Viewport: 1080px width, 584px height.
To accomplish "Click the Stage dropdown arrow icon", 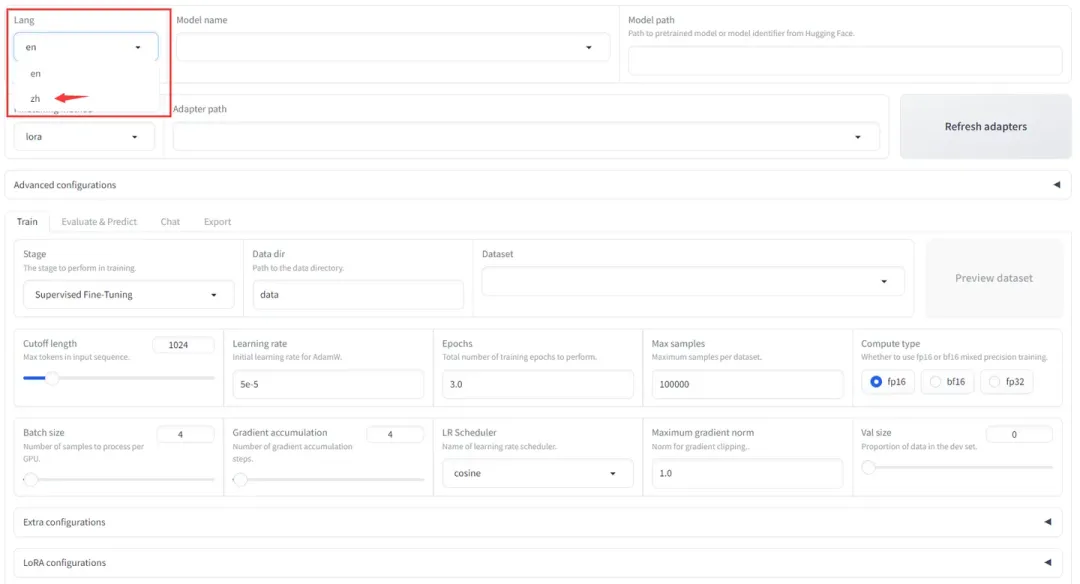I will click(214, 295).
